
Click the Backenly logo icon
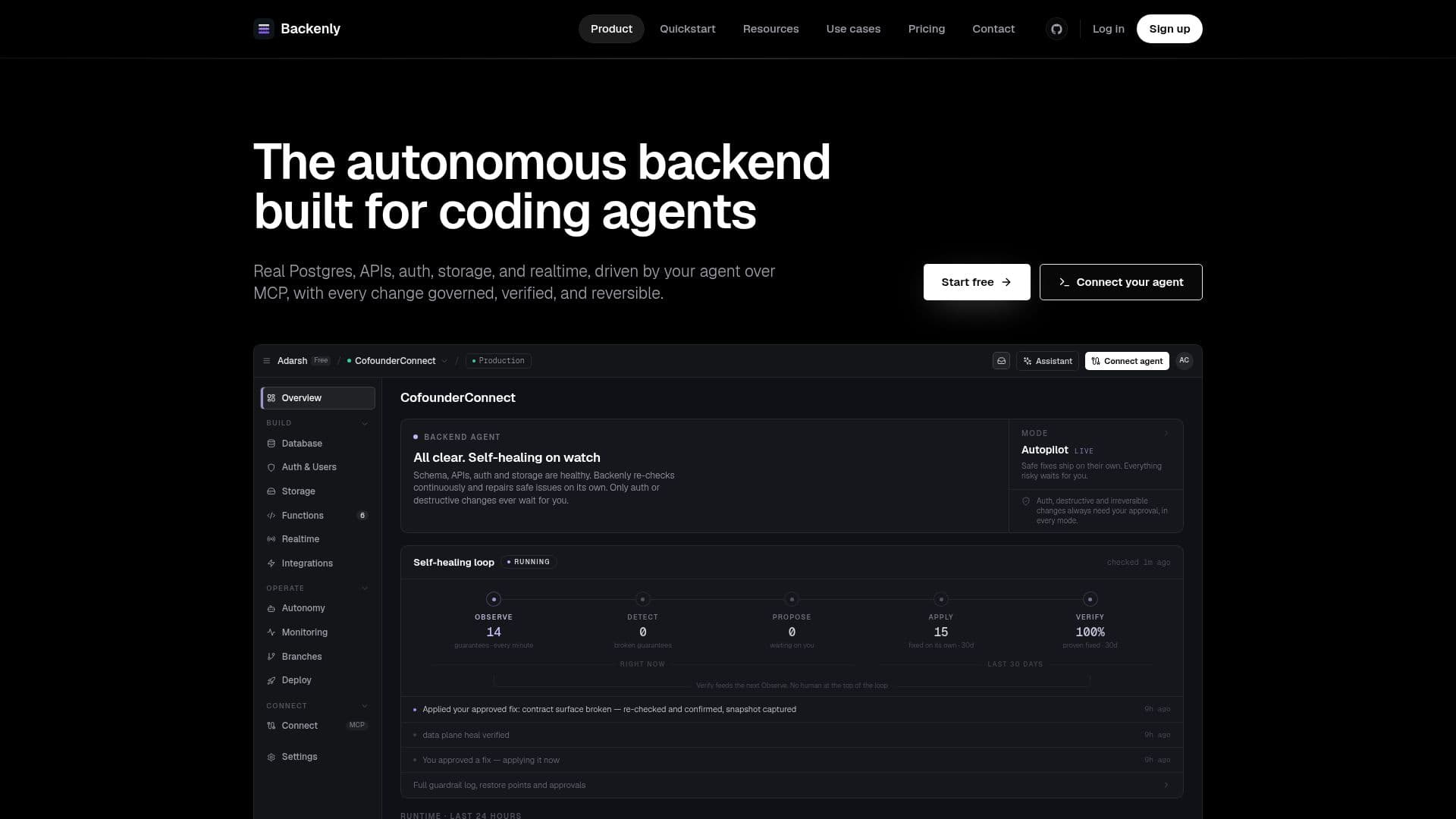tap(264, 29)
